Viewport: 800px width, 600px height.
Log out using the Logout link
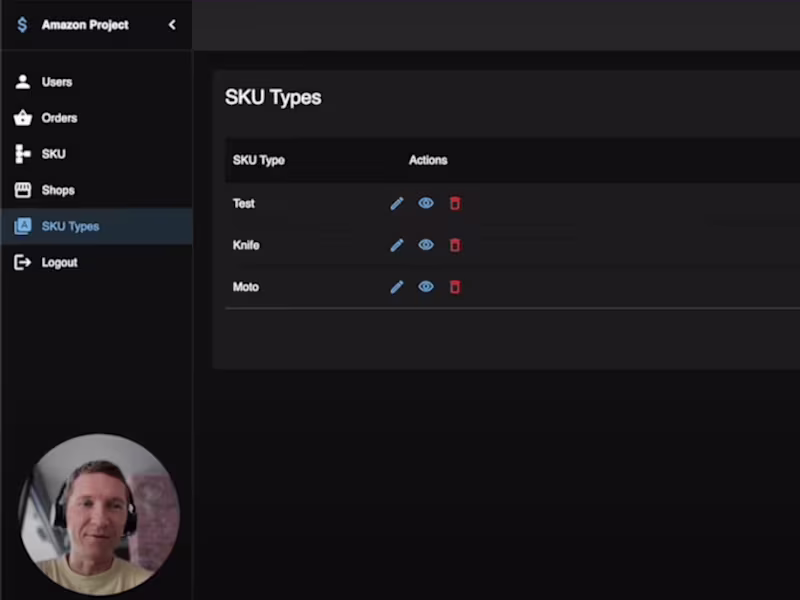pyautogui.click(x=96, y=262)
